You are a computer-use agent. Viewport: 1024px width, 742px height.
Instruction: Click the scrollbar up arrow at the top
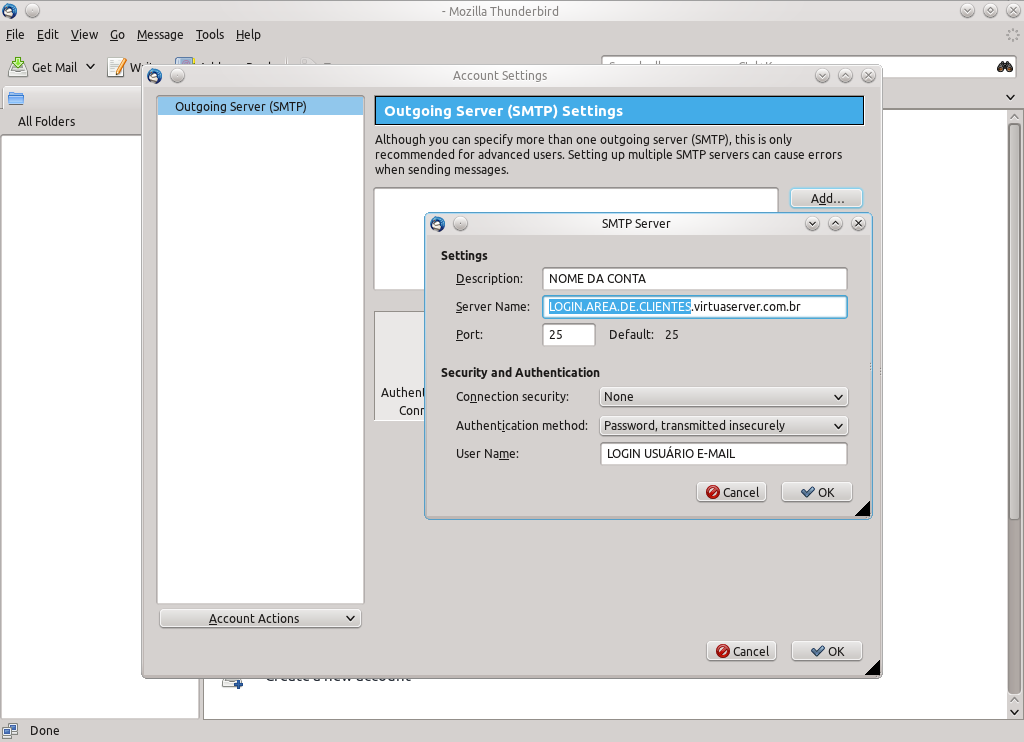tap(1014, 117)
